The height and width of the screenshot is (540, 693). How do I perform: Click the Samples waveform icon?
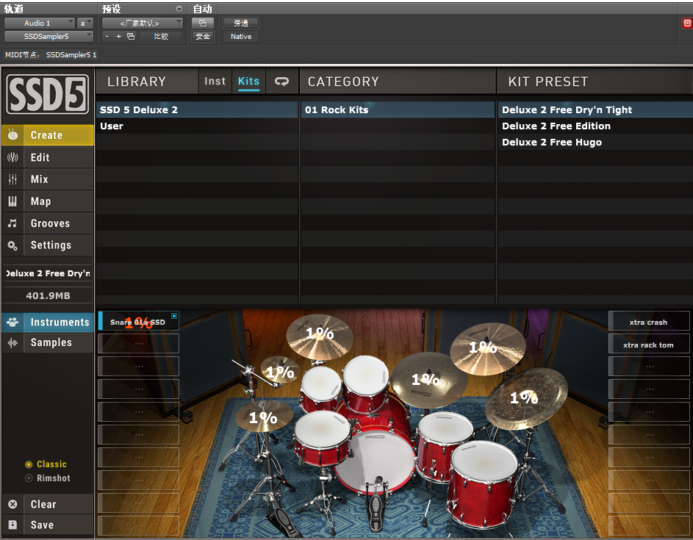[x=13, y=342]
